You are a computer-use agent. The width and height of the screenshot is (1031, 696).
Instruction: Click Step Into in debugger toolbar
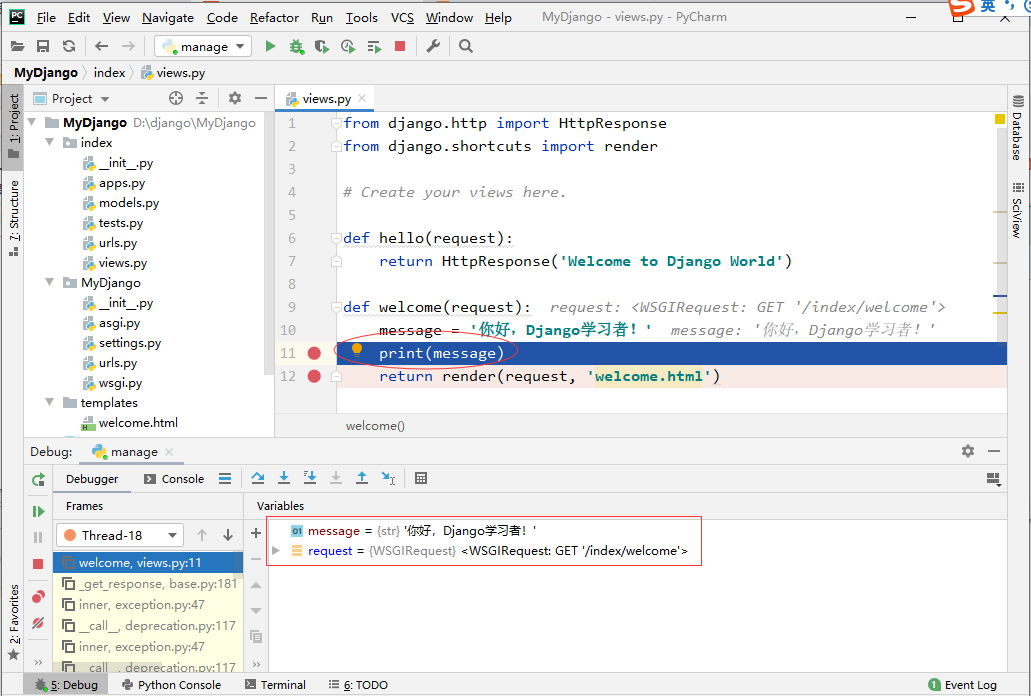(284, 478)
